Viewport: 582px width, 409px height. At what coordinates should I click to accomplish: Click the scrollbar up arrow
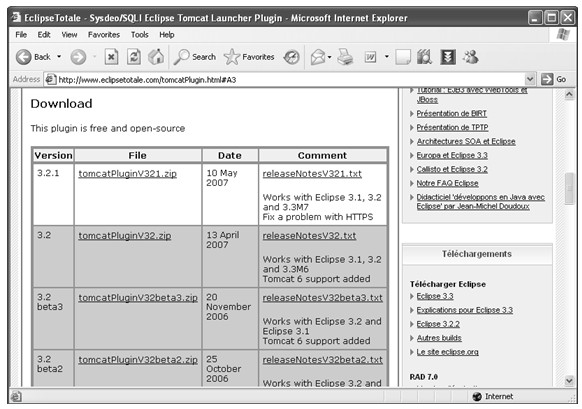pos(569,95)
